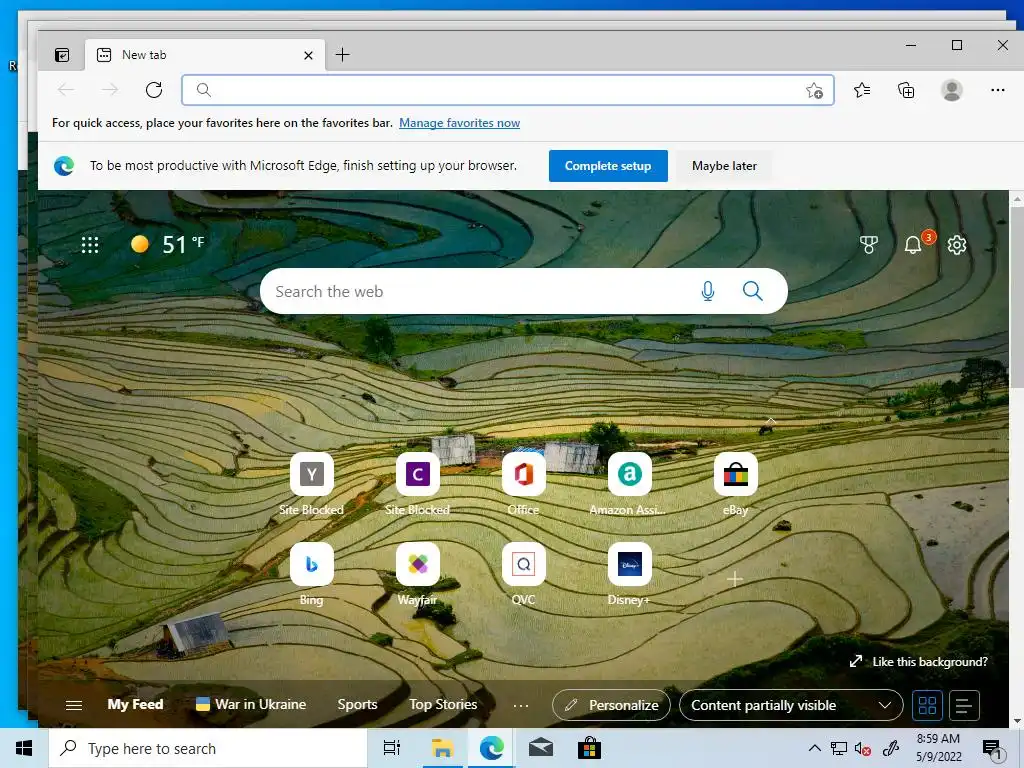Open the Wayfair quick link
This screenshot has height=768, width=1024.
tap(417, 573)
